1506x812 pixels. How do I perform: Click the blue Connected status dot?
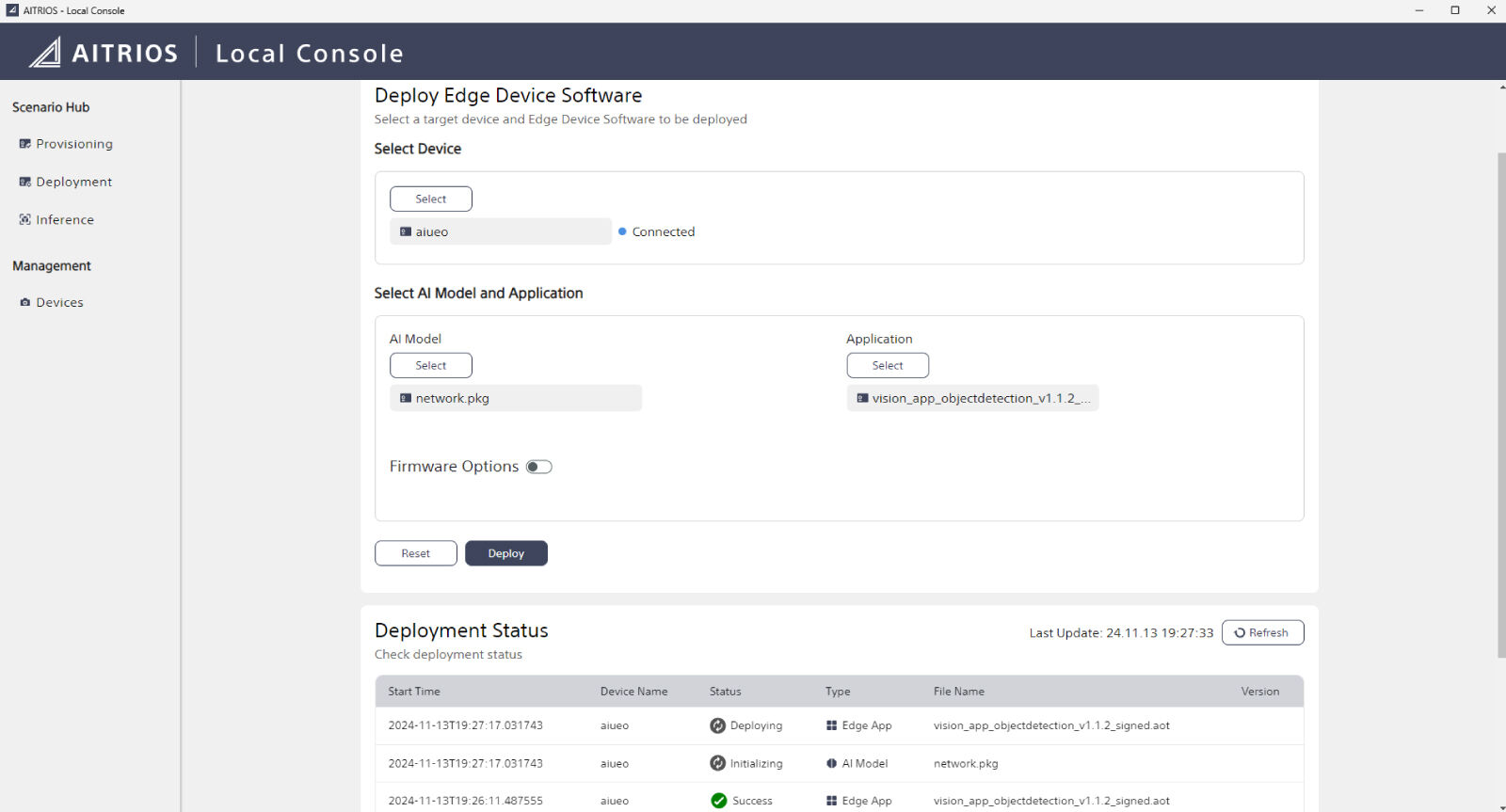[622, 231]
